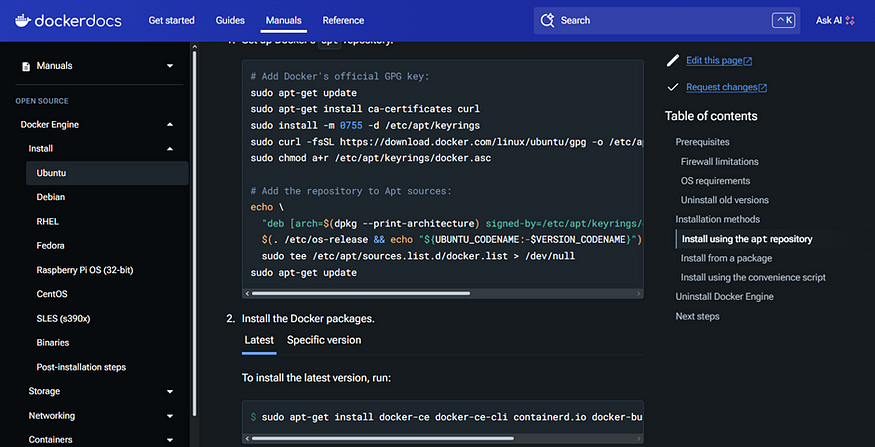
Task: Switch to the Specific version tab
Action: point(324,340)
